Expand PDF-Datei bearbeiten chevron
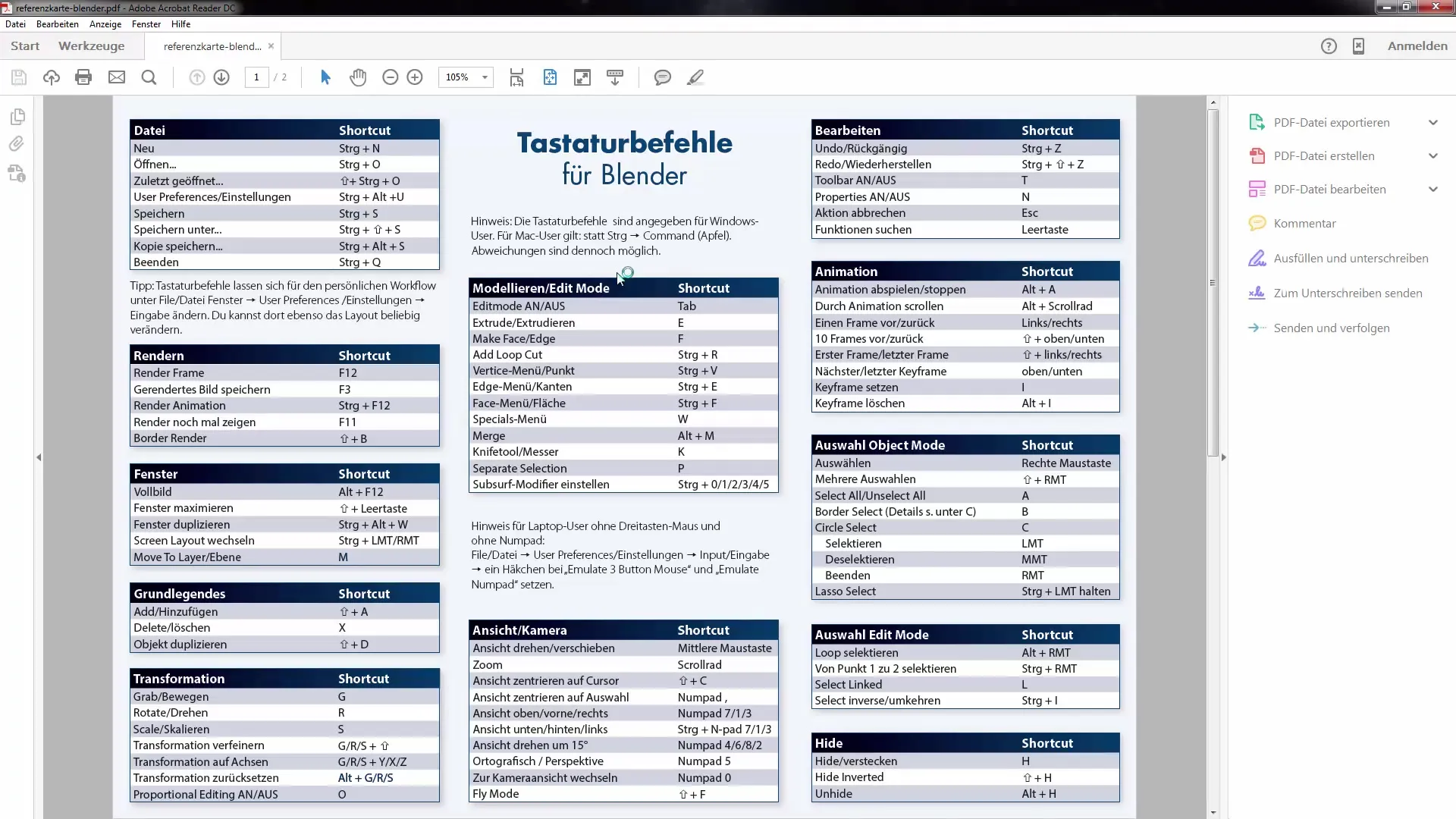Screen dimensions: 1456x819 pyautogui.click(x=1433, y=190)
